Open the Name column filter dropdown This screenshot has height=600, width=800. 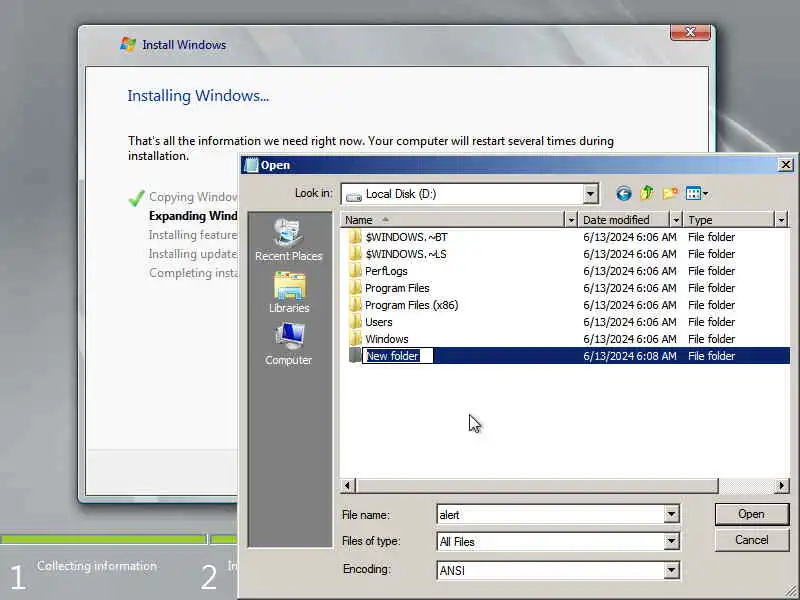571,220
